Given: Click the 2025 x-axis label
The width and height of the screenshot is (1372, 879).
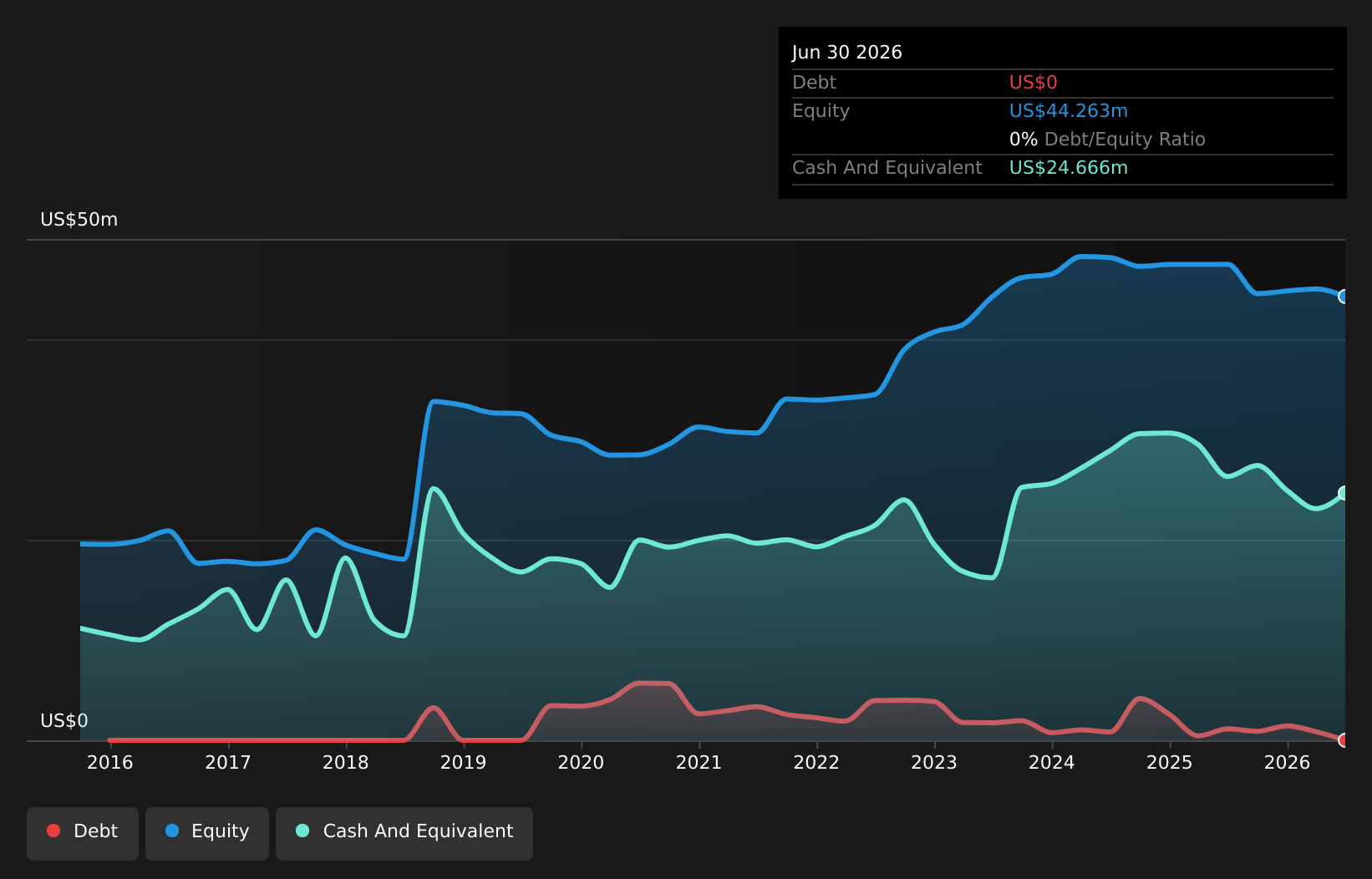Looking at the screenshot, I should (1170, 763).
